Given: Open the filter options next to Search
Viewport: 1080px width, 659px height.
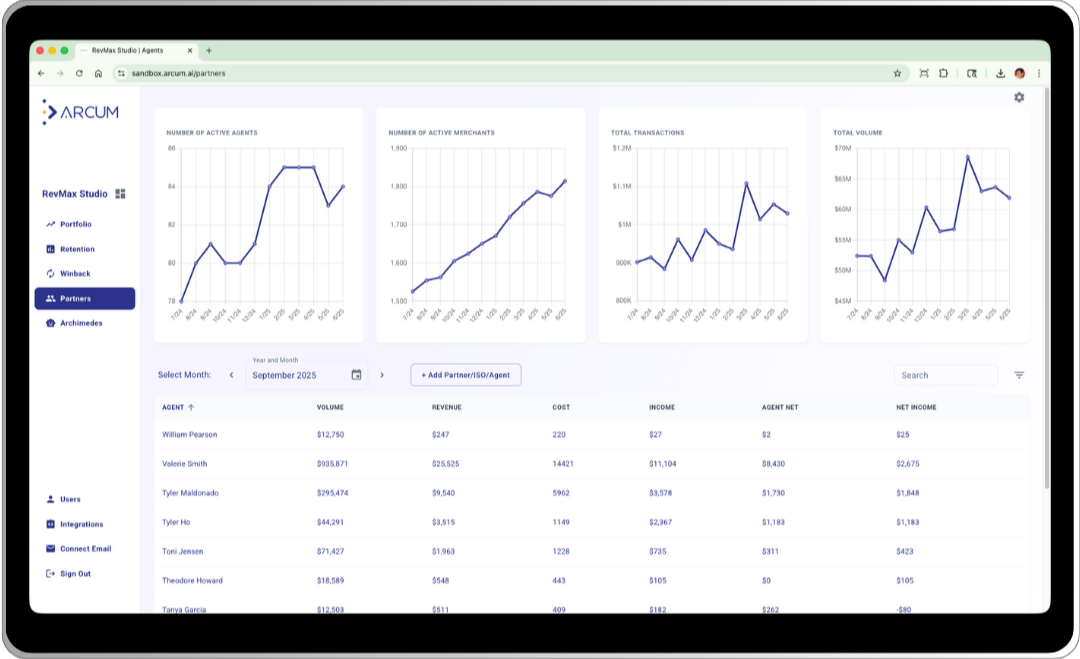Looking at the screenshot, I should (x=1019, y=374).
